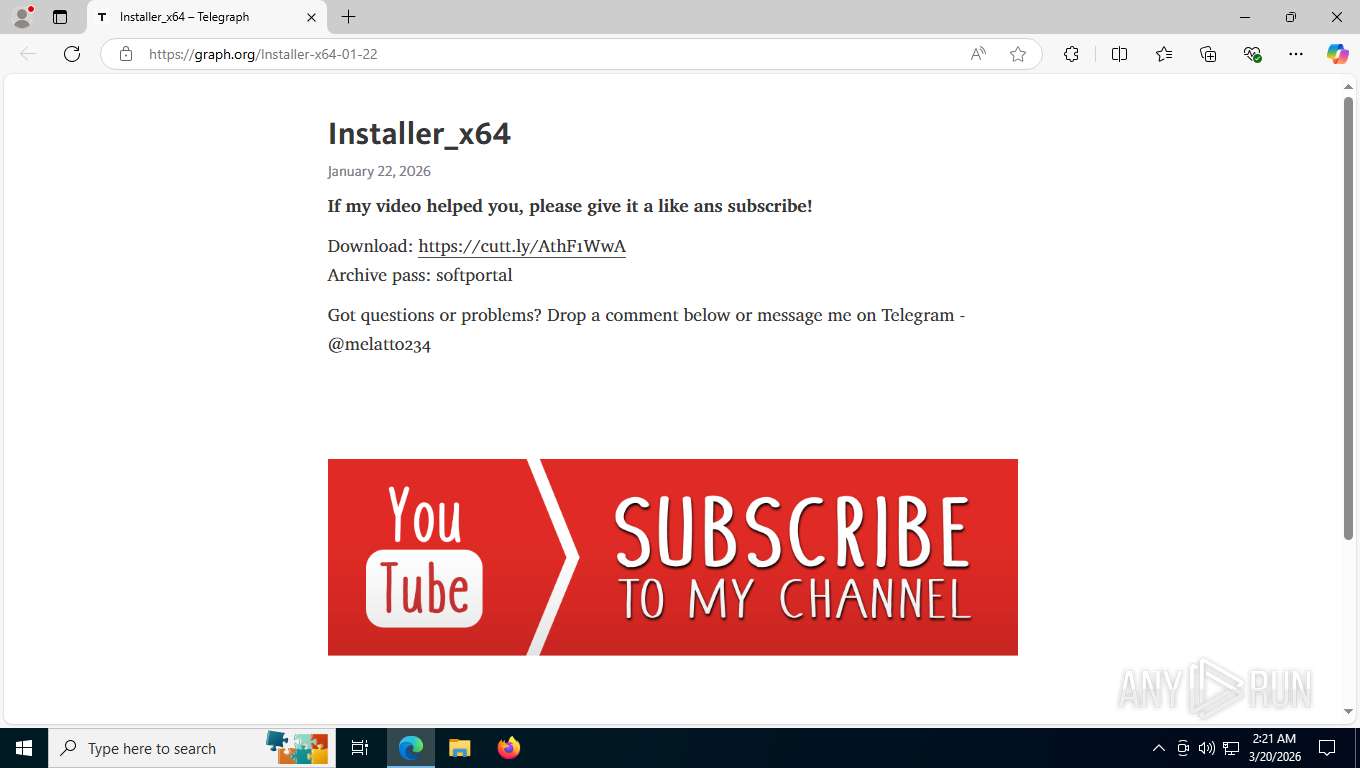The height and width of the screenshot is (768, 1360).
Task: Open Browser essentials heart icon
Action: point(1252,54)
